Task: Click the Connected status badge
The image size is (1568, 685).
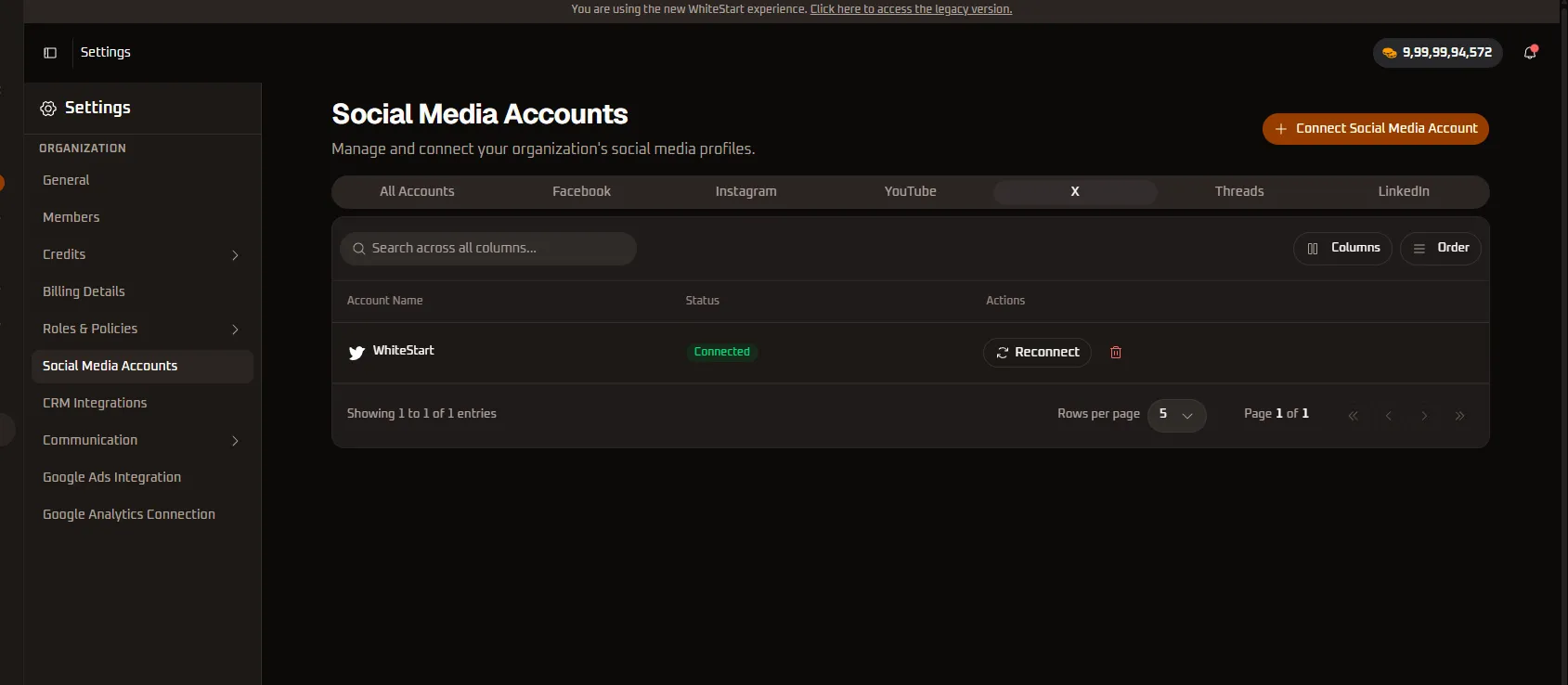Action: point(721,352)
